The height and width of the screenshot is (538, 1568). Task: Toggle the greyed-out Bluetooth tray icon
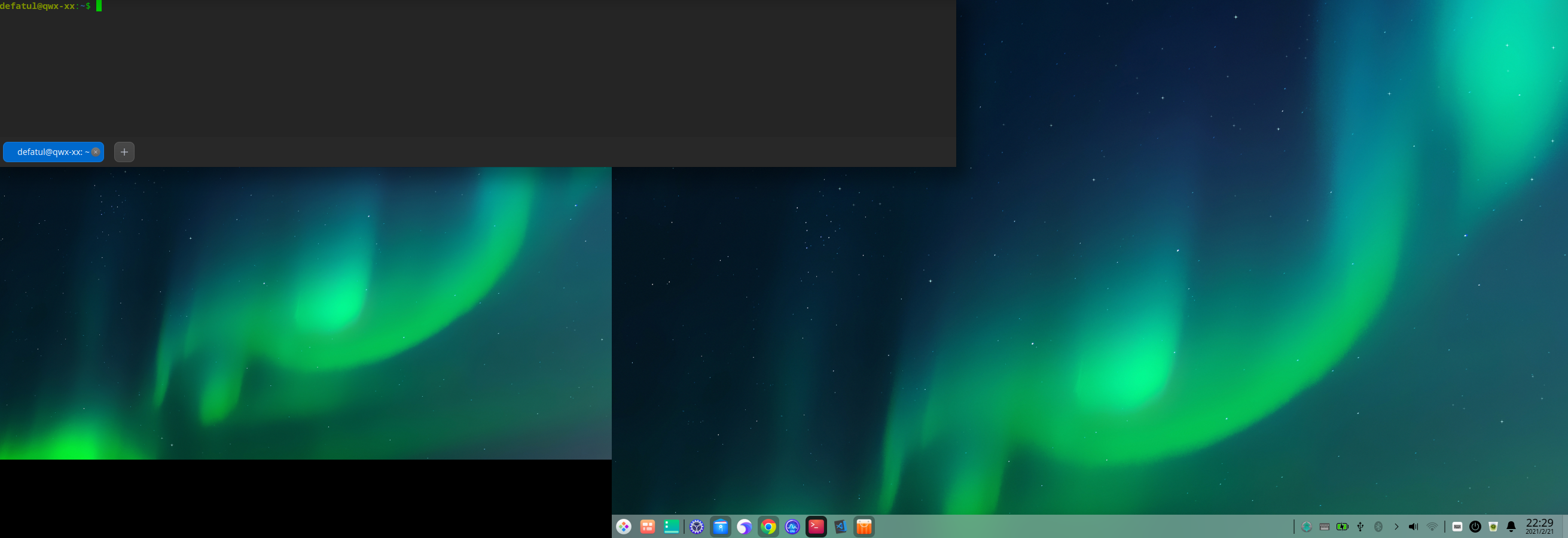tap(1378, 527)
